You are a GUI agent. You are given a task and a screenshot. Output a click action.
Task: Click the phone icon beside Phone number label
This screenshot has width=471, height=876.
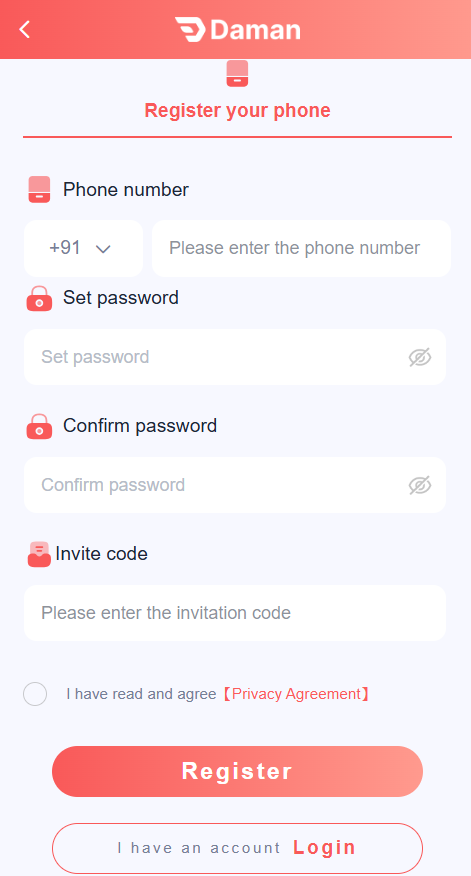coord(39,189)
